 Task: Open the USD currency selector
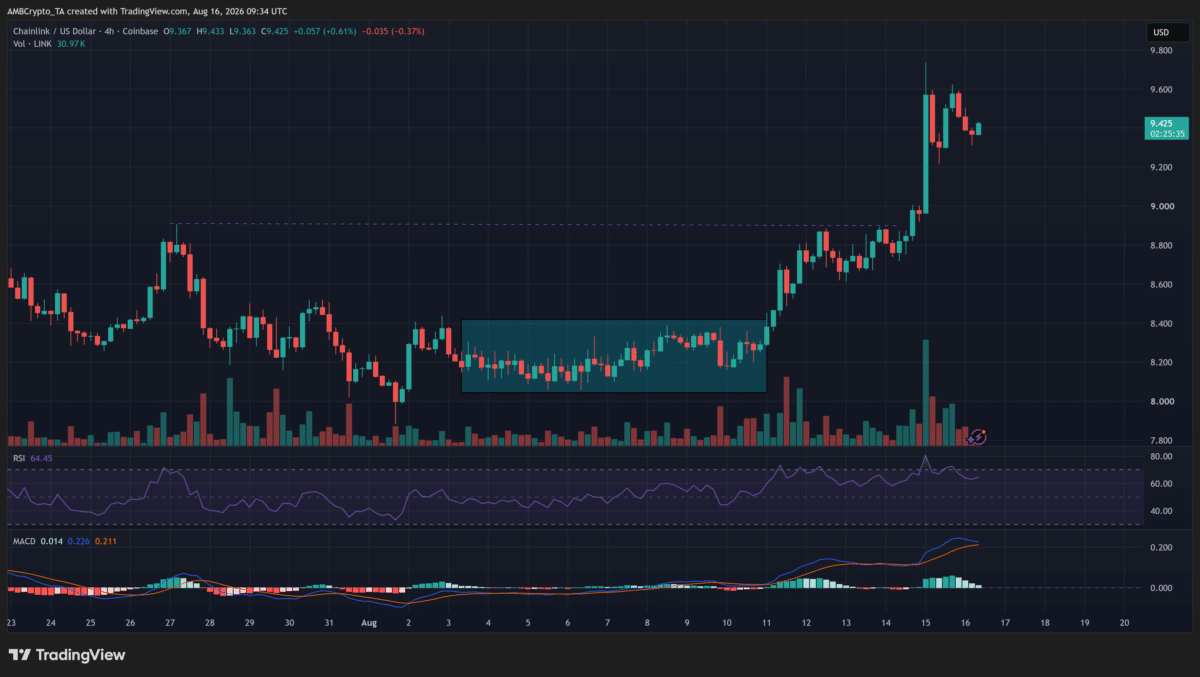coord(1161,32)
